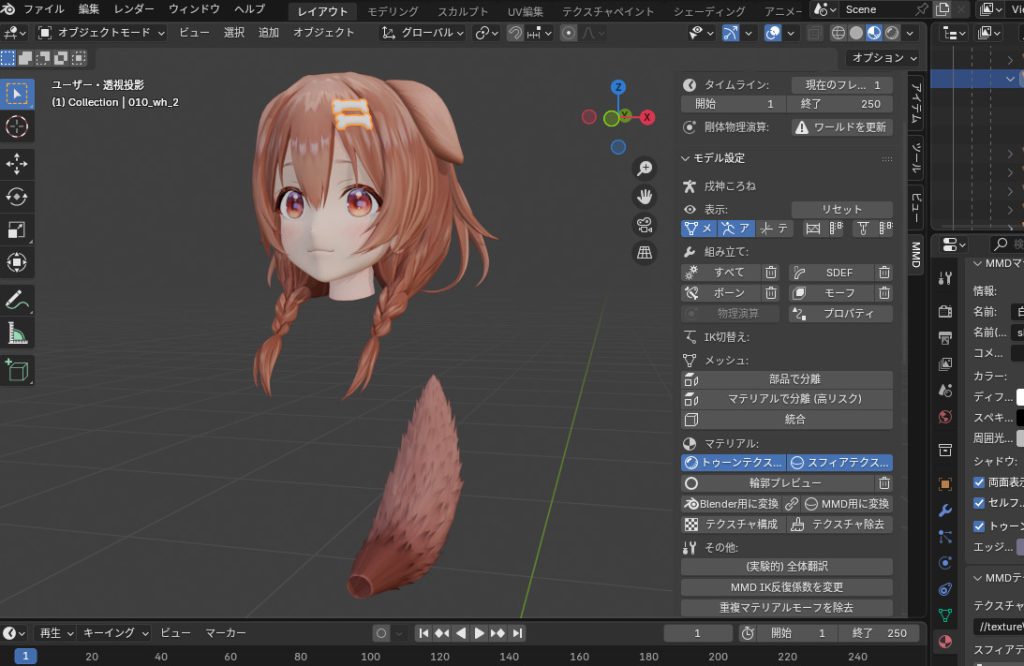This screenshot has height=666, width=1024.
Task: Toggle the 両面表示 checkbox
Action: 980,481
